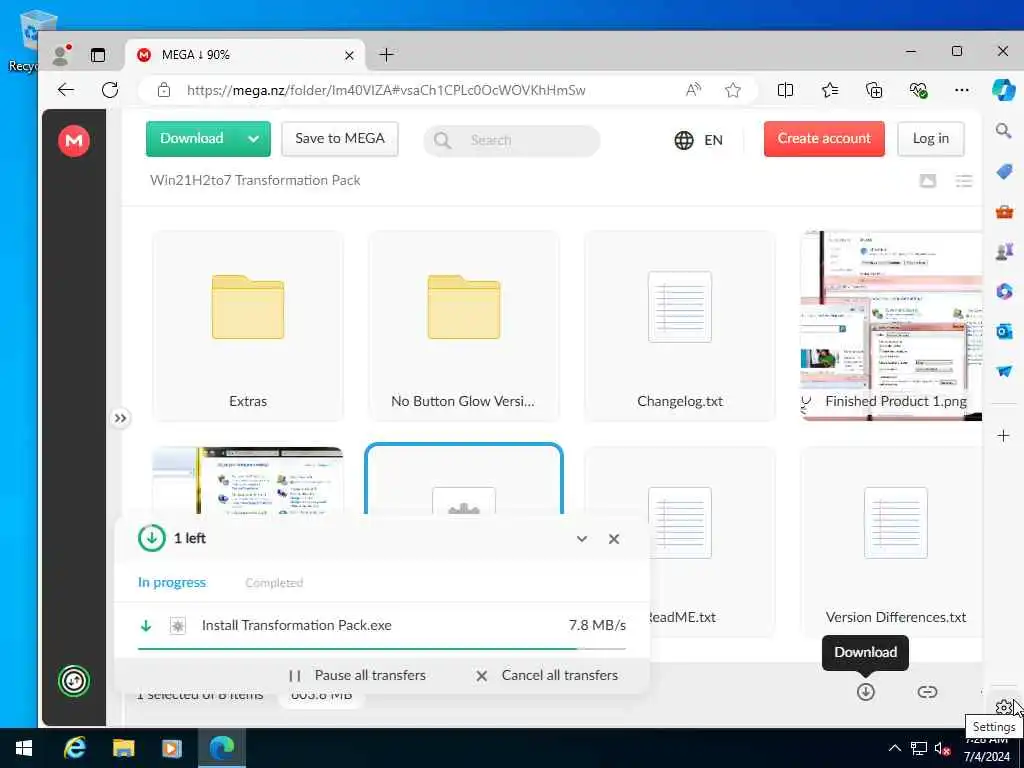View site information lock icon
This screenshot has width=1024, height=768.
click(164, 90)
